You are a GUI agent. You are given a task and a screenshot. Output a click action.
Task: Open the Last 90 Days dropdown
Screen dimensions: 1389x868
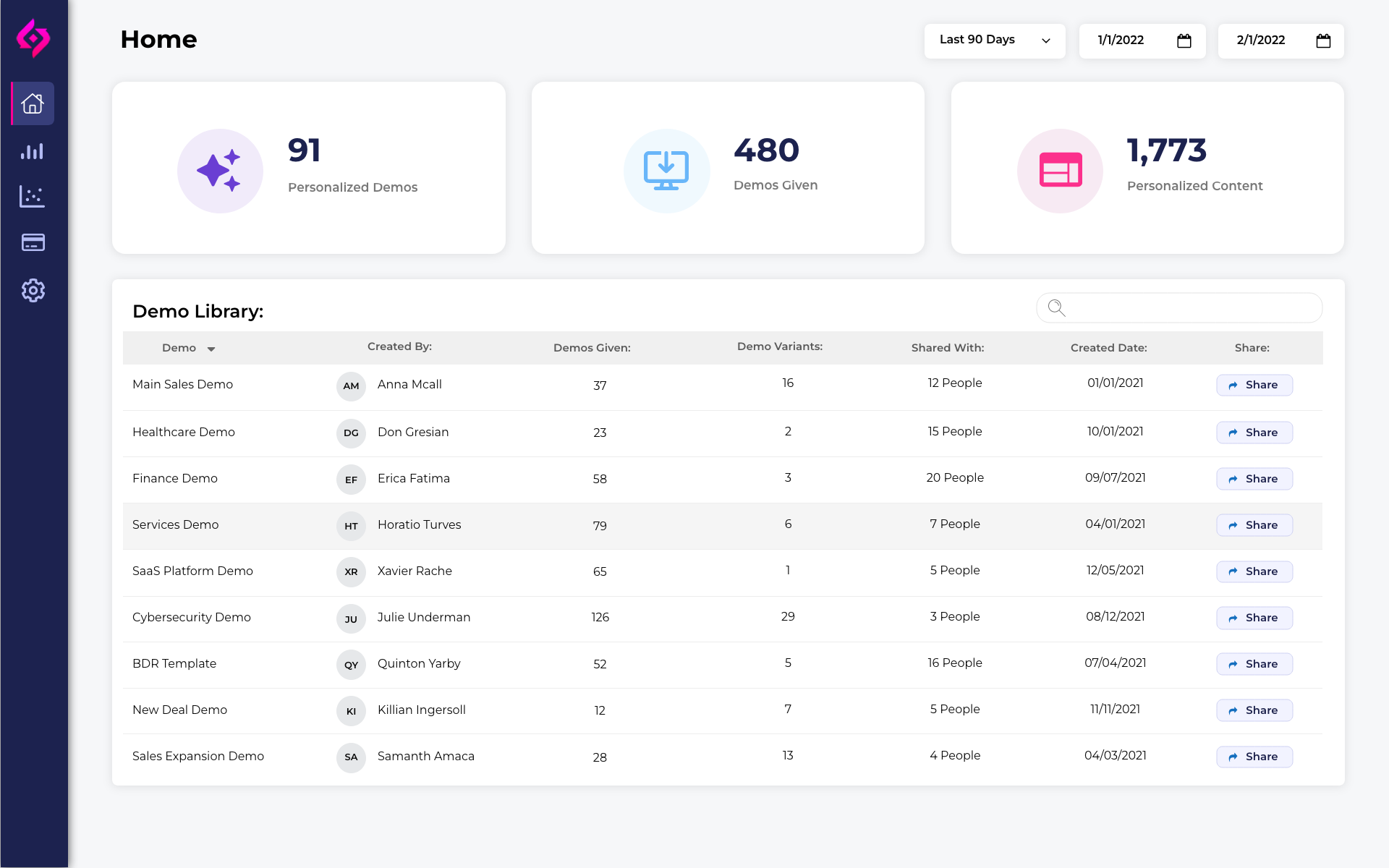[994, 41]
